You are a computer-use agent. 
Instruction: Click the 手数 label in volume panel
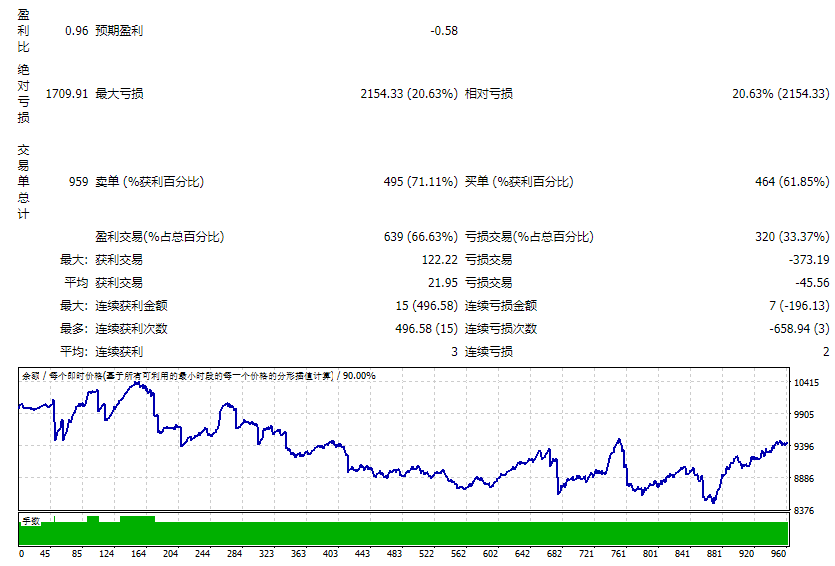point(31,521)
